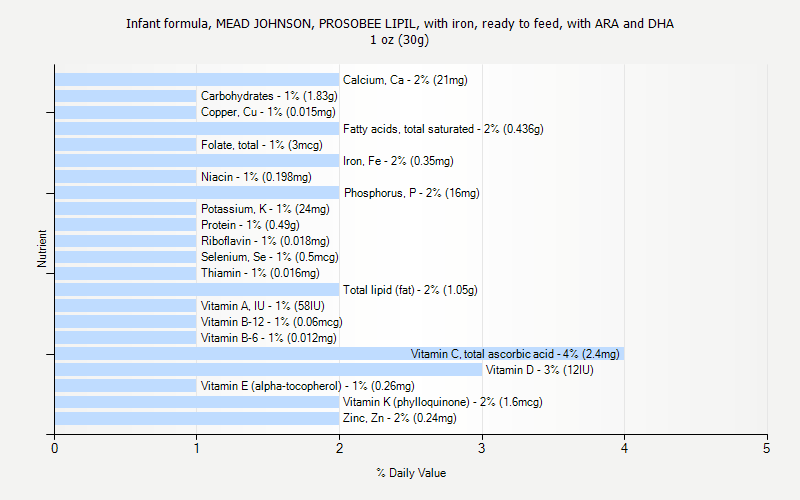Click the Phosphorus bar in the chart
800x500 pixels.
tap(197, 193)
